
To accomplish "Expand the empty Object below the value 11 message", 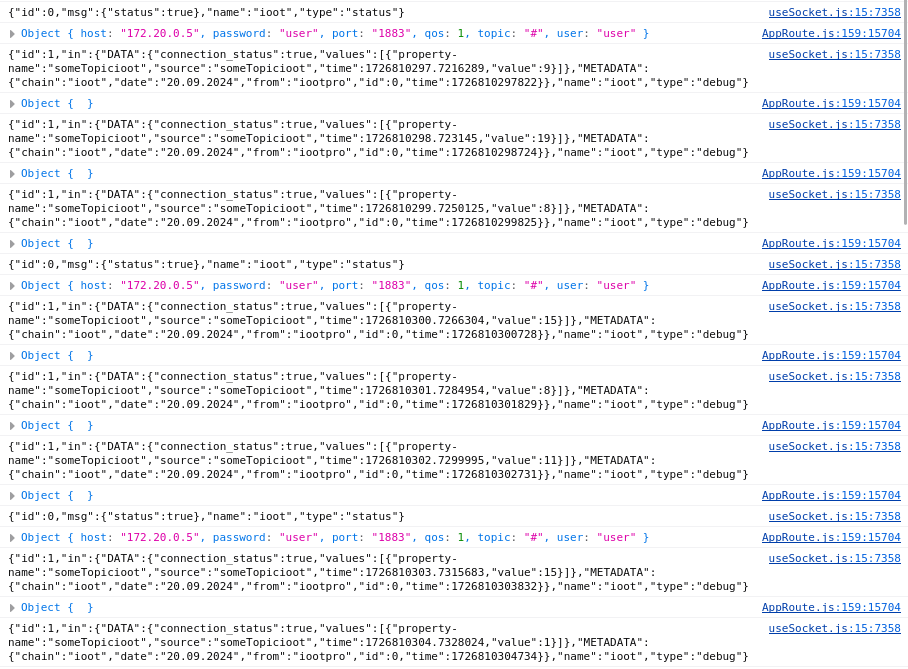I will (13, 496).
